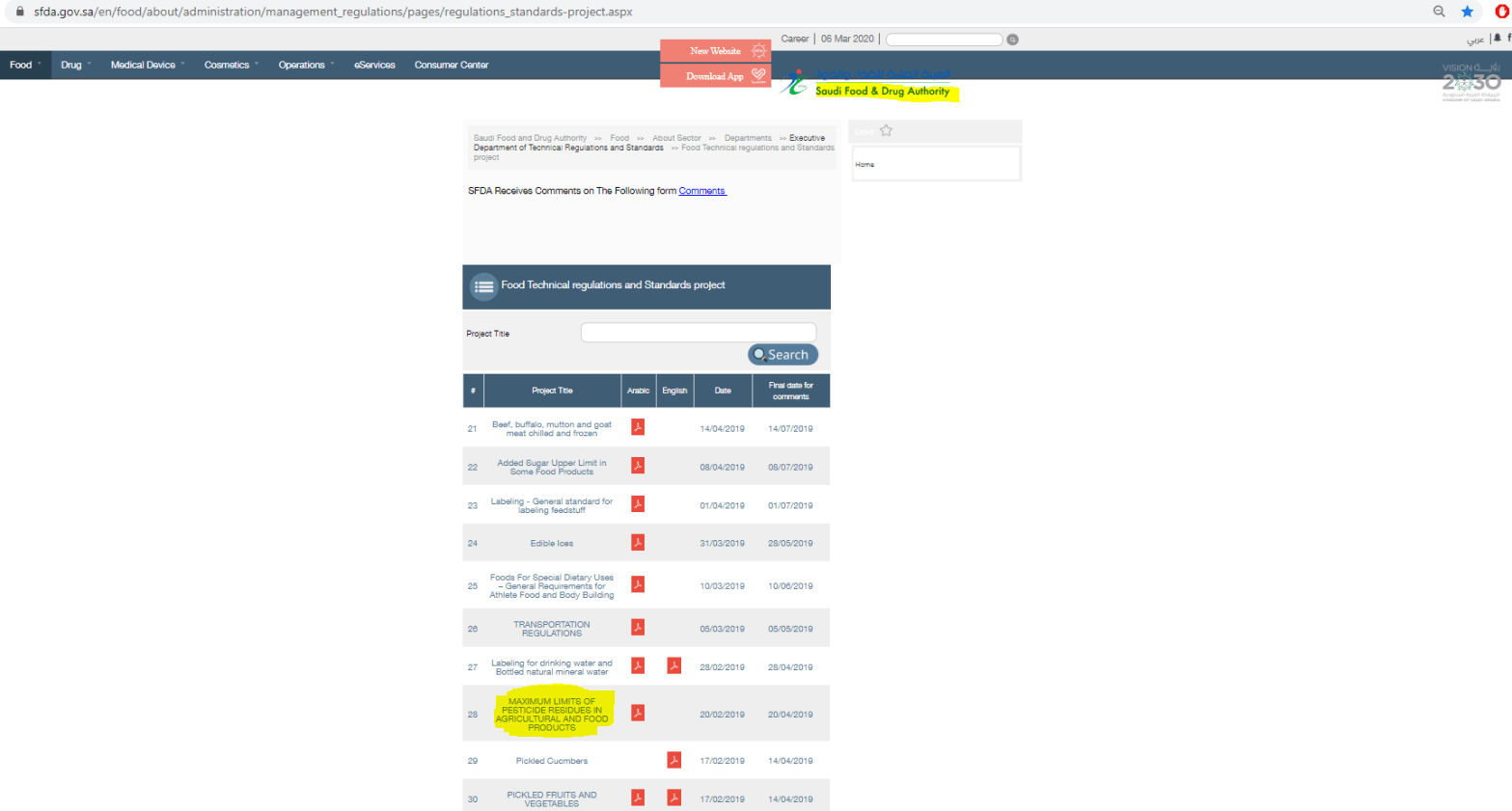Open English PDF for drinking water labeling
1512x811 pixels.
[x=674, y=665]
